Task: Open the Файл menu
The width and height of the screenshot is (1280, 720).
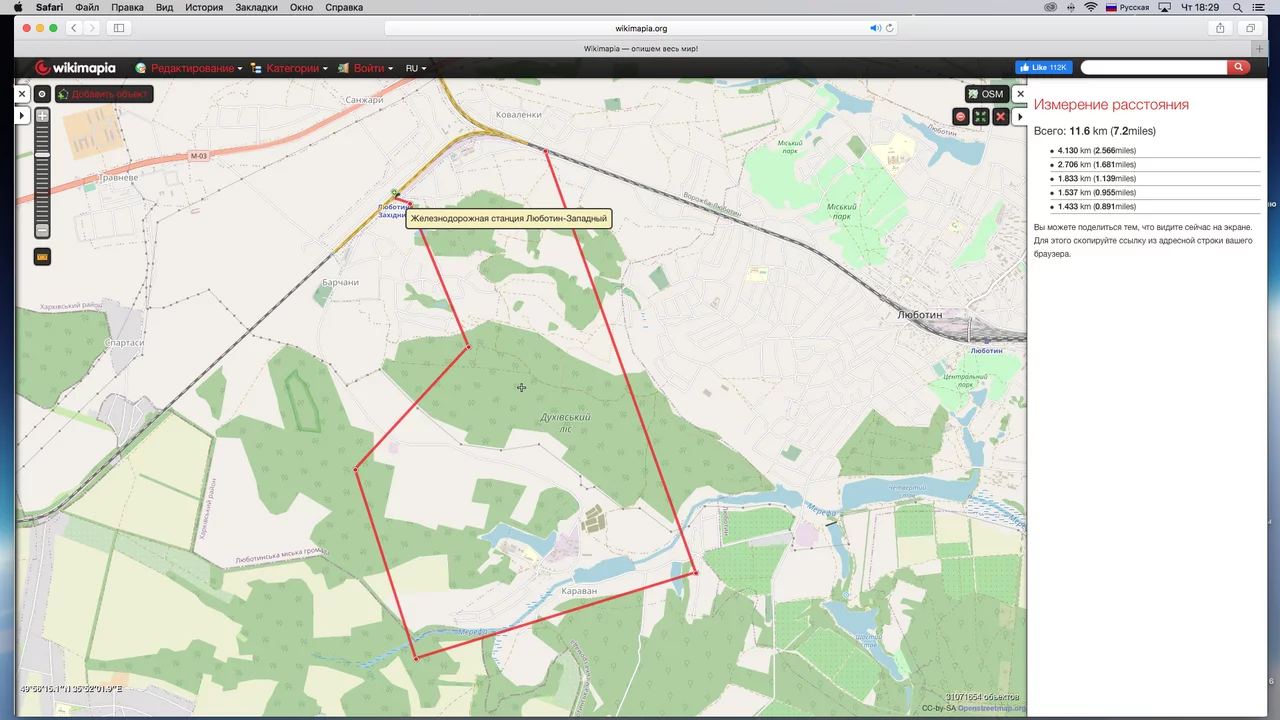Action: pyautogui.click(x=87, y=7)
